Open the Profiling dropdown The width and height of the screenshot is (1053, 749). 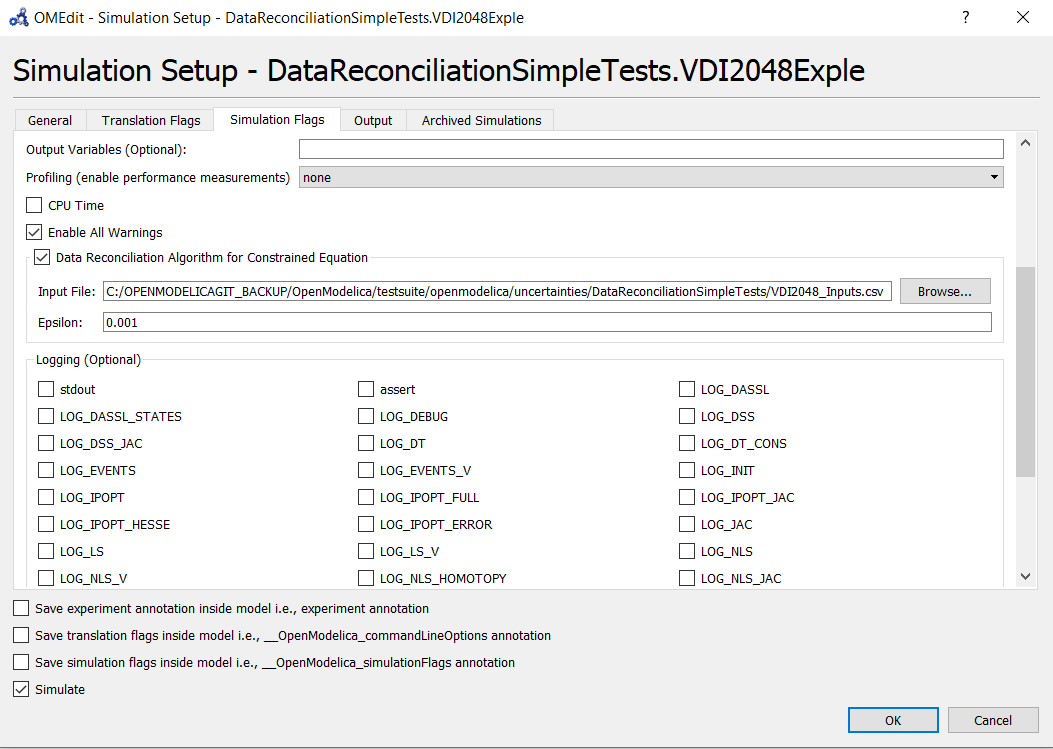point(994,176)
